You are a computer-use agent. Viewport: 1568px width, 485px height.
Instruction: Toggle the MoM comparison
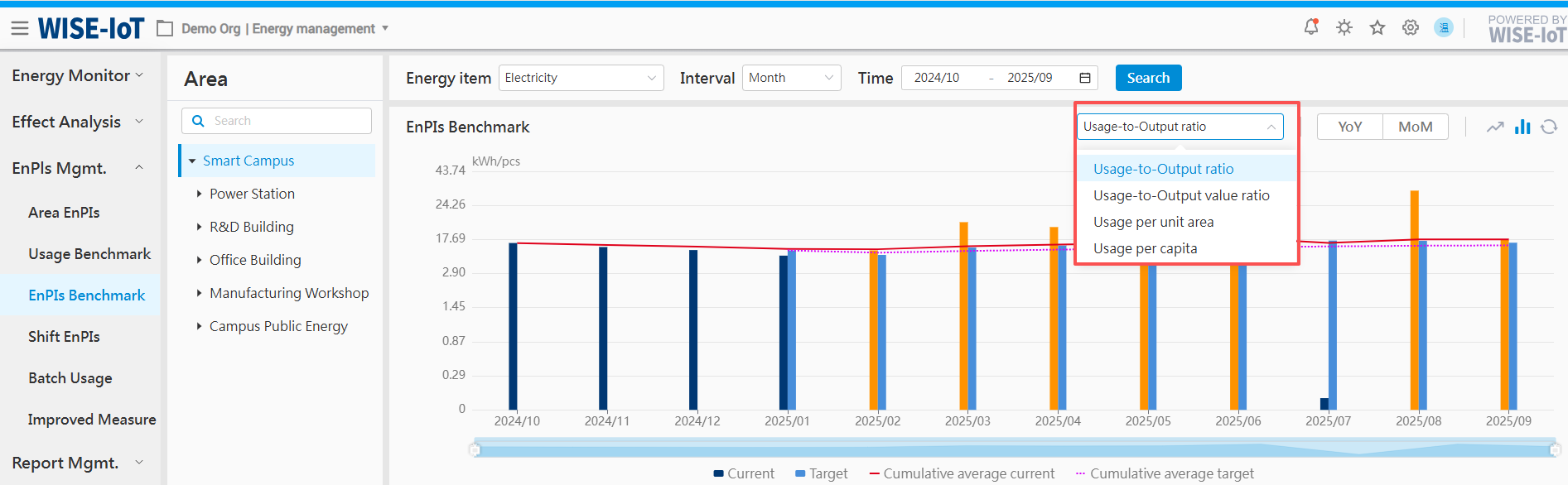1415,127
